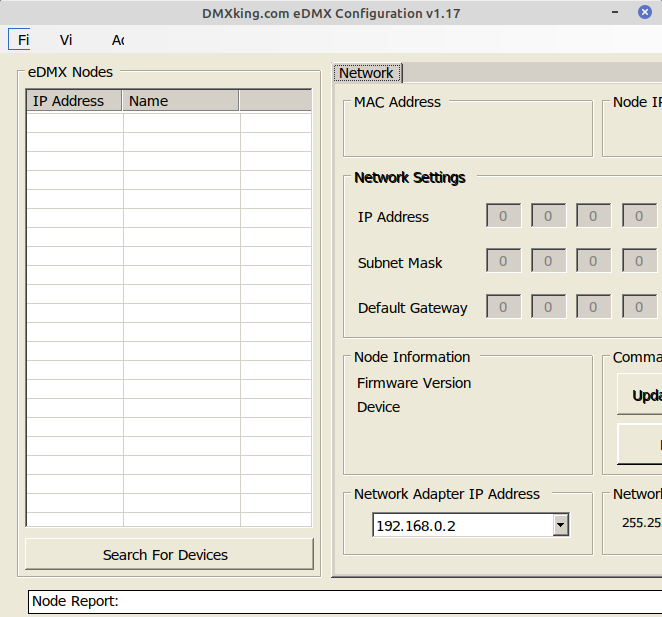Click the third Subnet Mask octet field
The height and width of the screenshot is (617, 662).
(x=594, y=261)
